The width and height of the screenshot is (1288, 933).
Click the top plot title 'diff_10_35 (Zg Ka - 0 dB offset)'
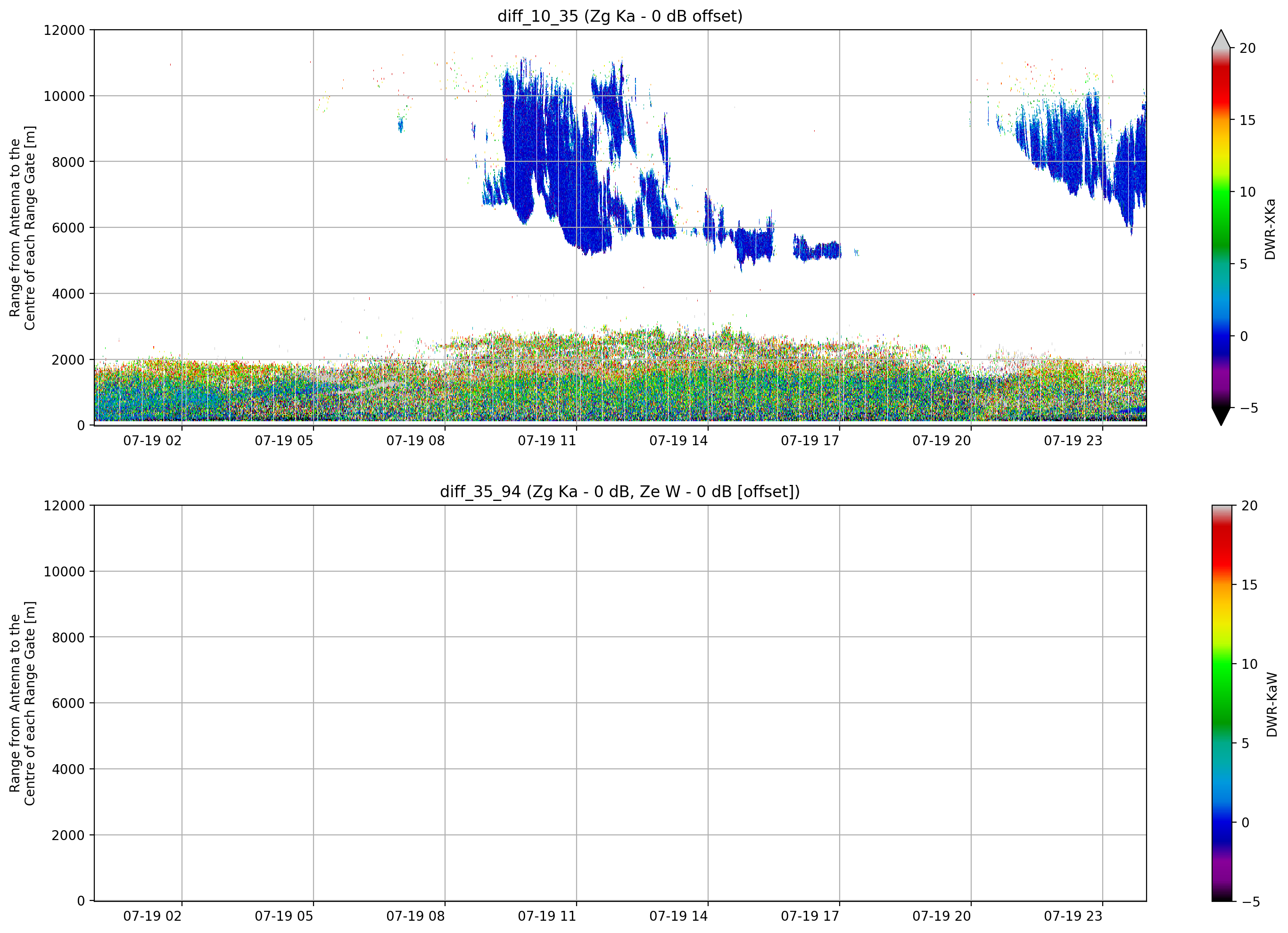point(619,16)
